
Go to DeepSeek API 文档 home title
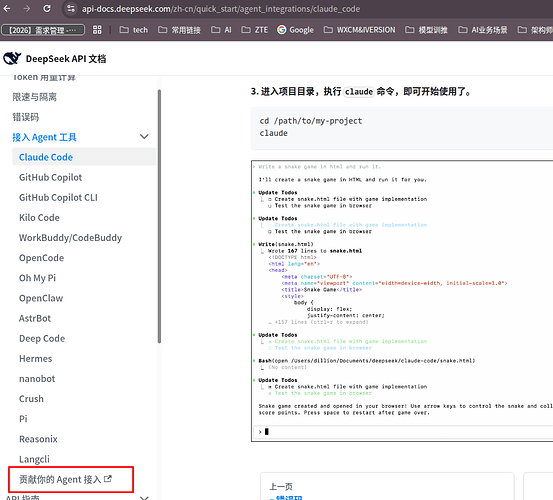click(66, 59)
